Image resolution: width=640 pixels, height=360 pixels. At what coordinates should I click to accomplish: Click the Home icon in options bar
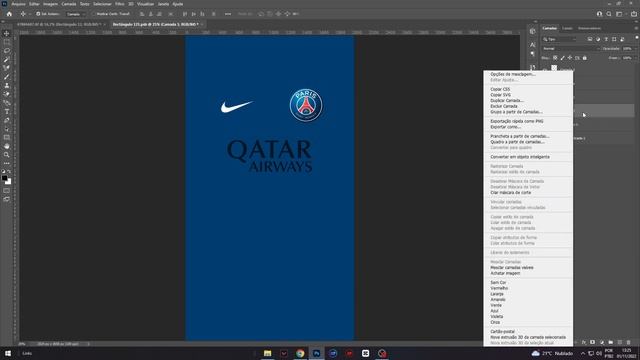[9, 14]
